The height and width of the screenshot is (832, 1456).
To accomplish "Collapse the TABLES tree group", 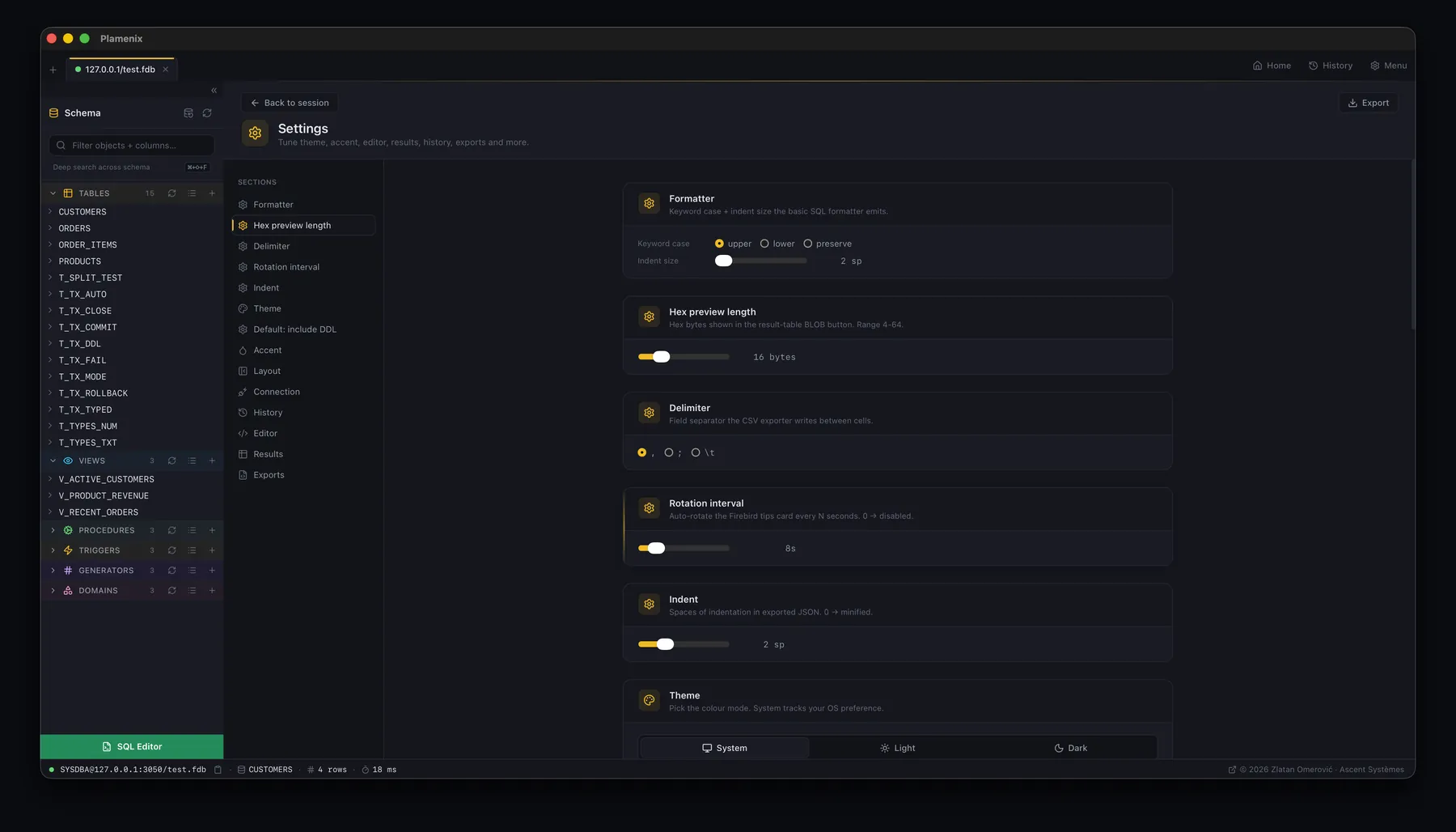I will 53,193.
